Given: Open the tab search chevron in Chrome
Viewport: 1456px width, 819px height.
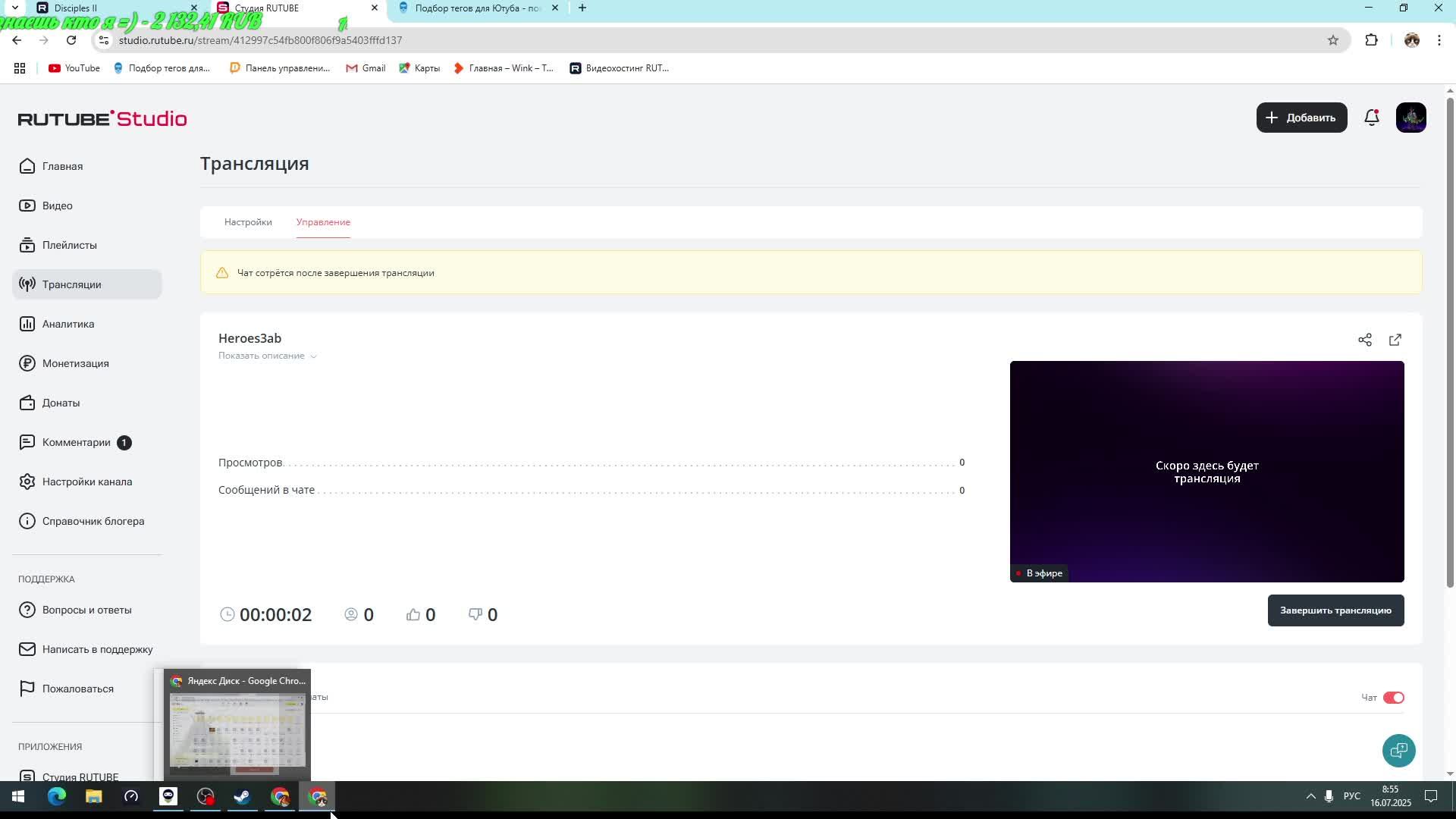Looking at the screenshot, I should pos(14,8).
